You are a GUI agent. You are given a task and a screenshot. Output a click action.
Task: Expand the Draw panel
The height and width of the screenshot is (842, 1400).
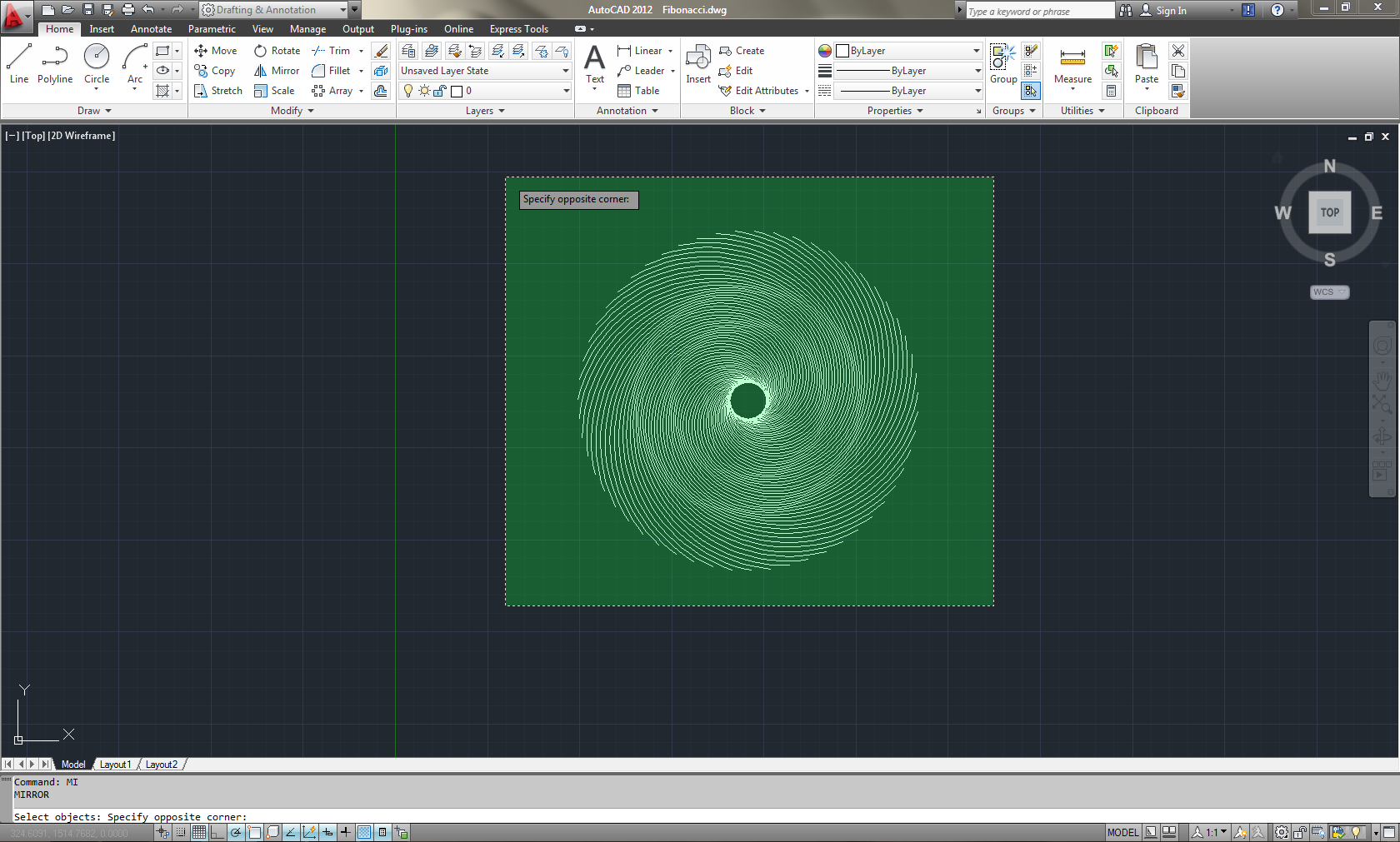coord(94,111)
